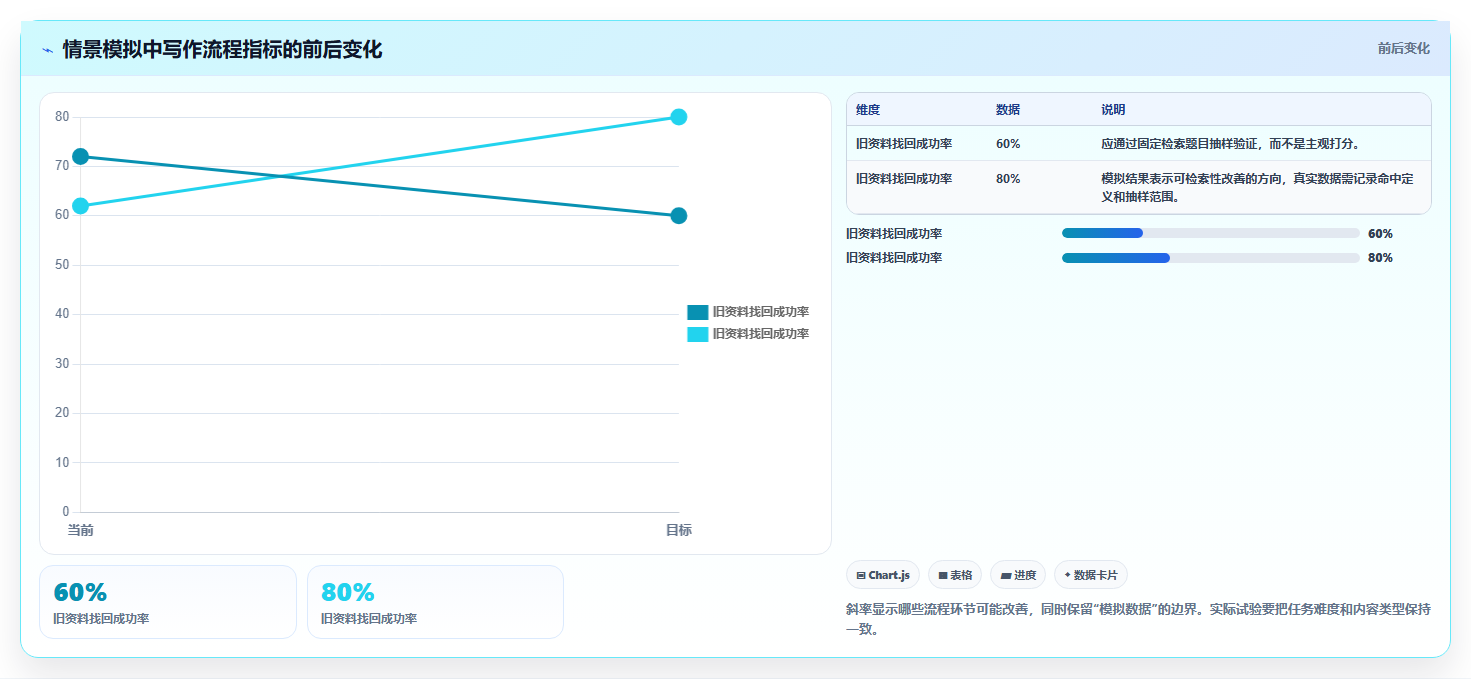Screen dimensions: 1471x679
Task: Click the footer note starting 斜率显示哪些流程环节
Action: tap(1138, 619)
